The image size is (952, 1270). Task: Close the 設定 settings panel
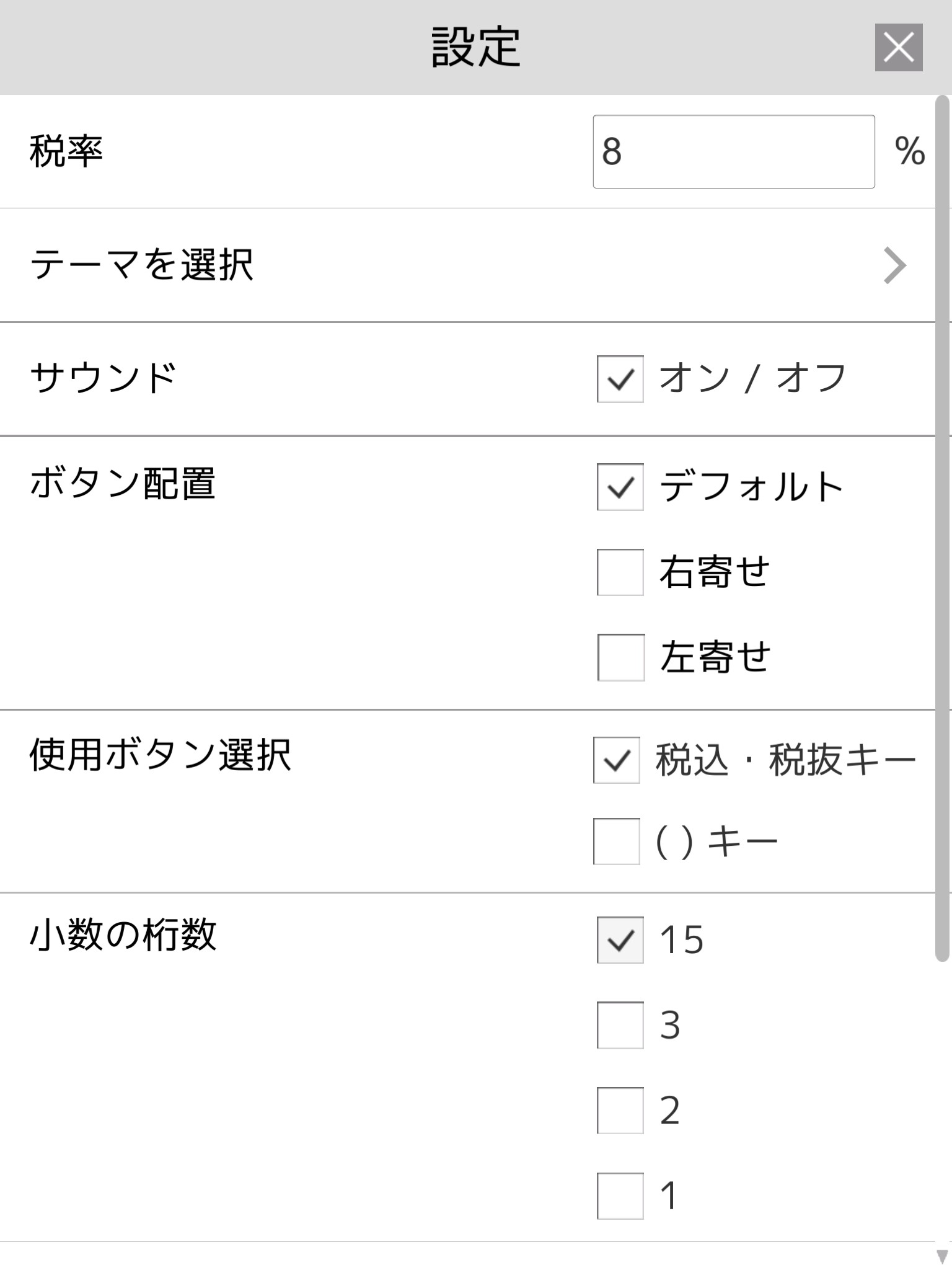899,48
